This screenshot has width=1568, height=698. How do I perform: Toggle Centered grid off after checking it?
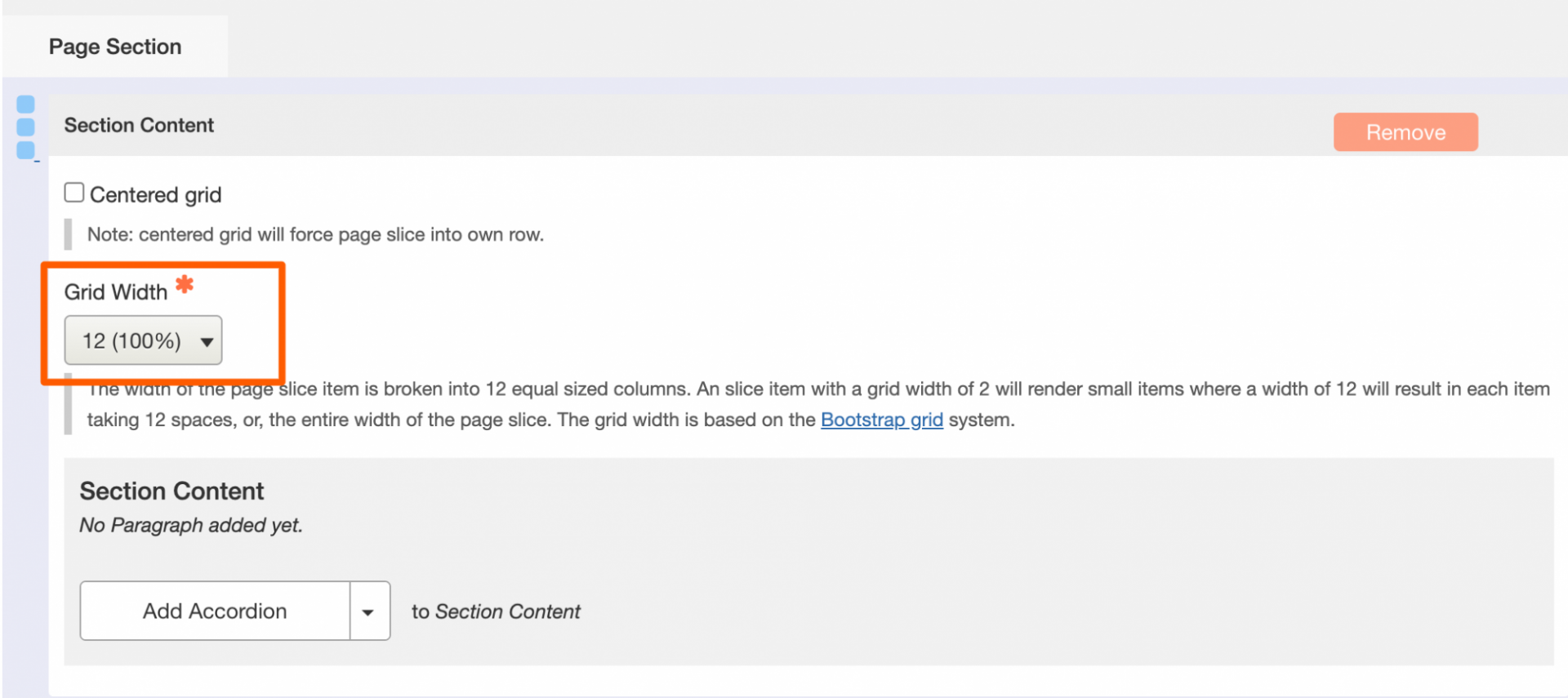point(73,191)
